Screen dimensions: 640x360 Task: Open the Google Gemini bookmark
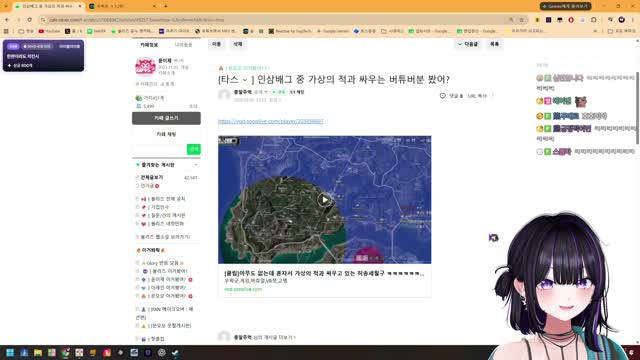click(x=333, y=31)
